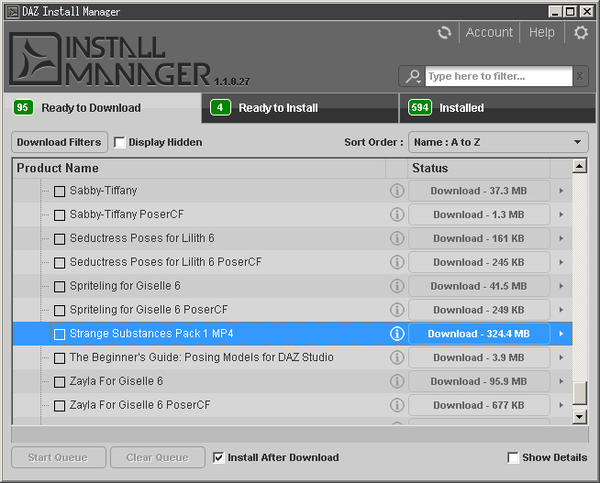The image size is (600, 483).
Task: Download Spriteling for Giselle 6 41.5 MB
Action: coord(479,286)
